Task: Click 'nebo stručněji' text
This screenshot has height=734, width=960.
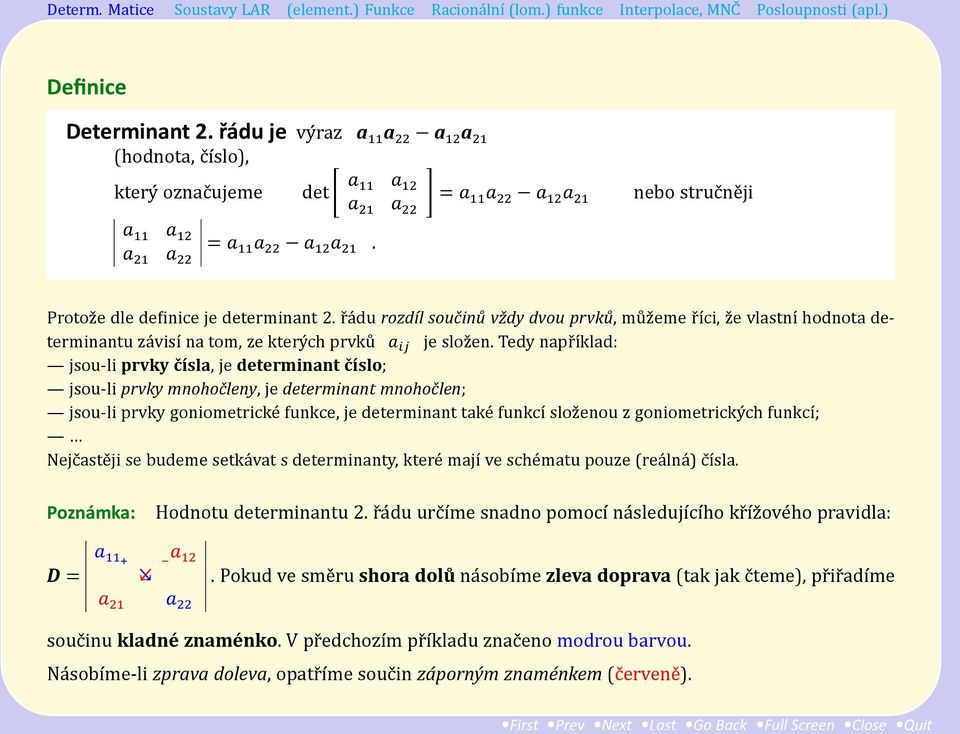Action: [693, 192]
